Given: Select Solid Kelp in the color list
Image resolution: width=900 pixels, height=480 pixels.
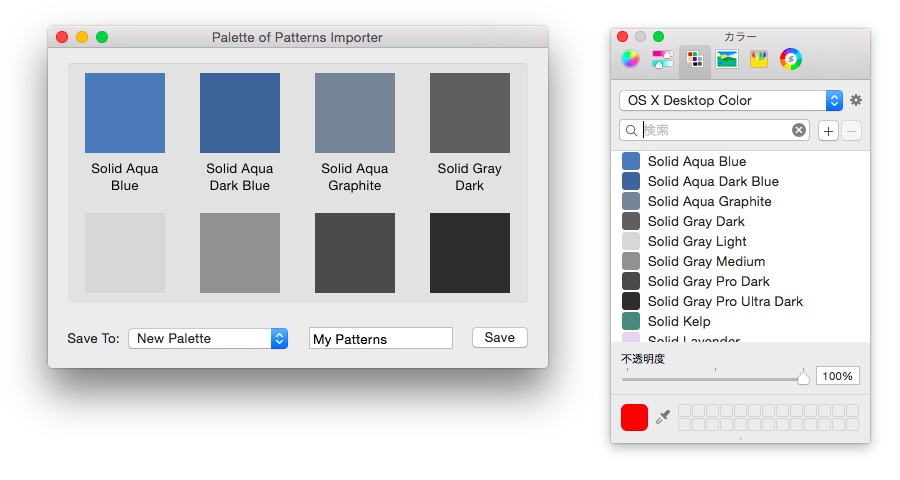Looking at the screenshot, I should tap(679, 321).
